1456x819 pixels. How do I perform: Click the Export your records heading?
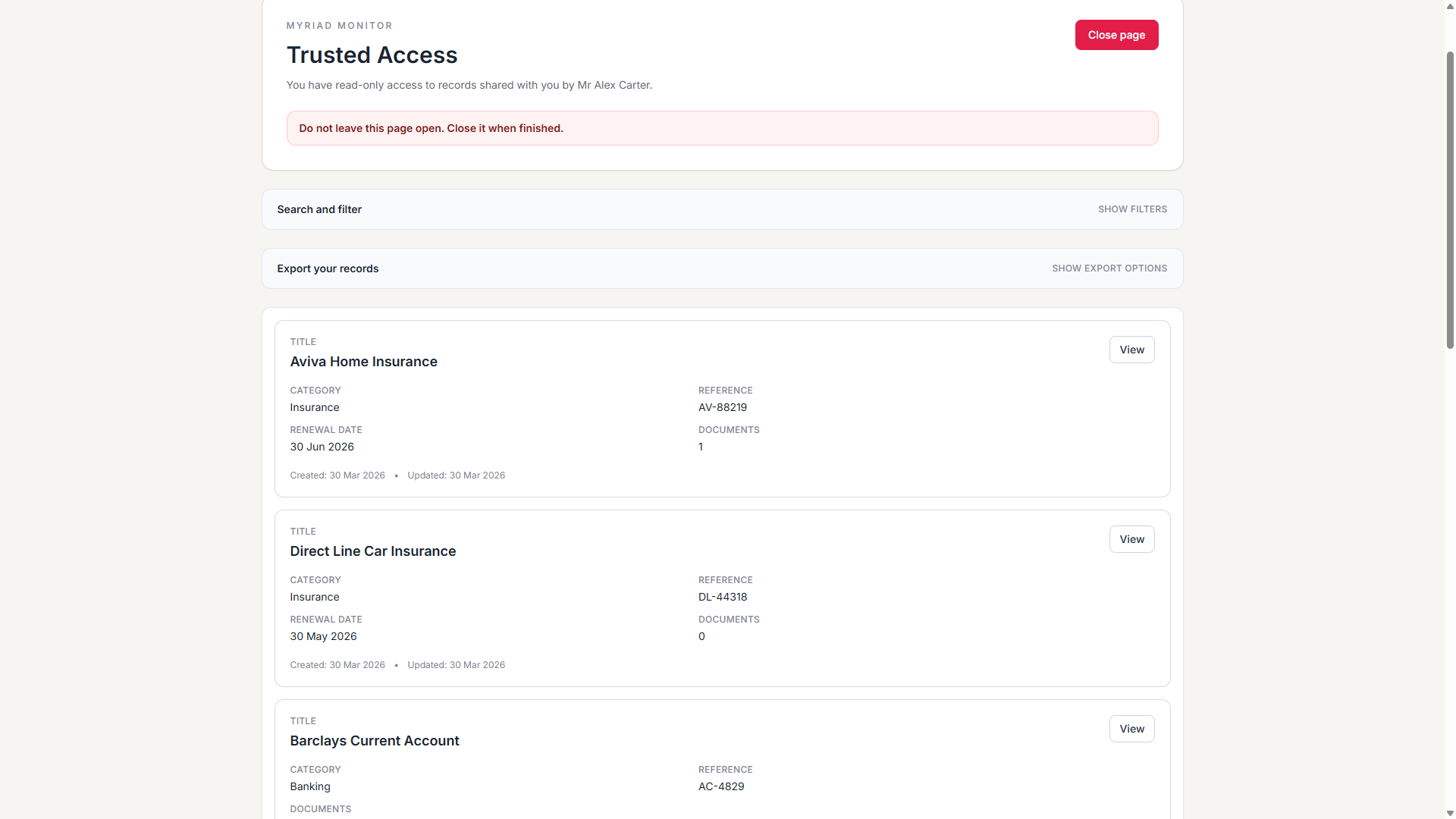click(x=327, y=268)
